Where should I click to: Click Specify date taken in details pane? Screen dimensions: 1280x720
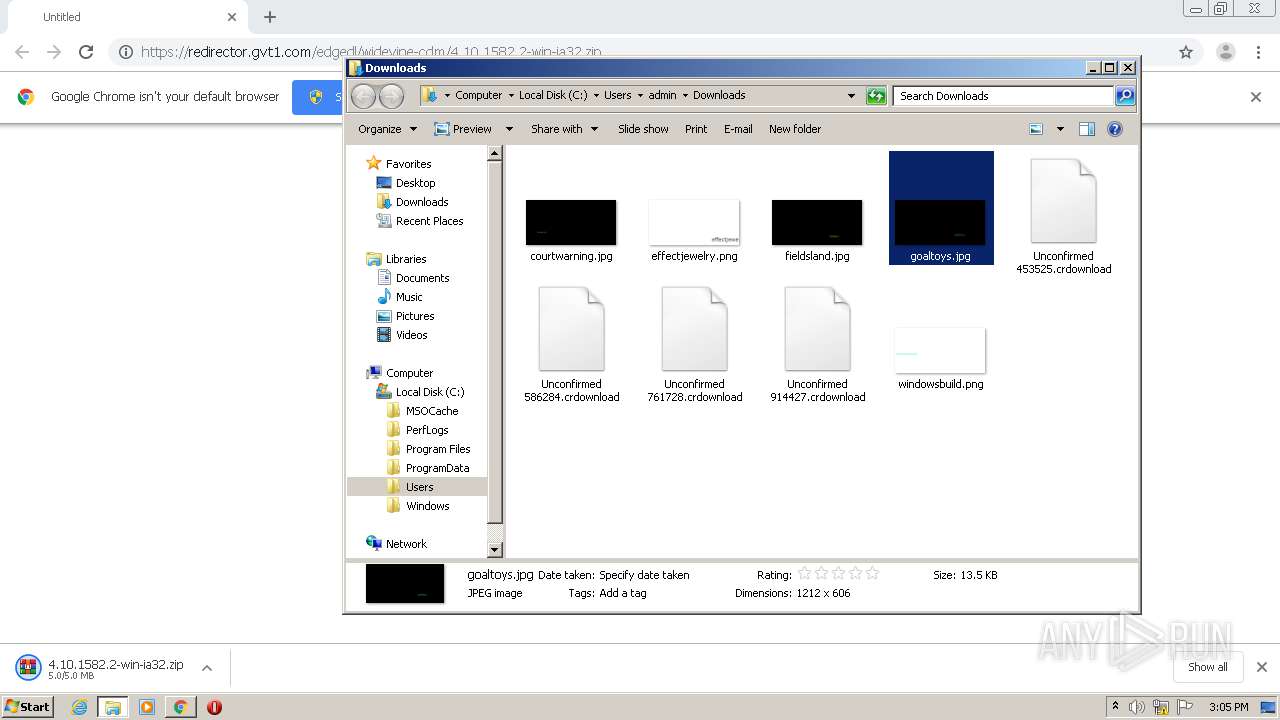tap(644, 575)
